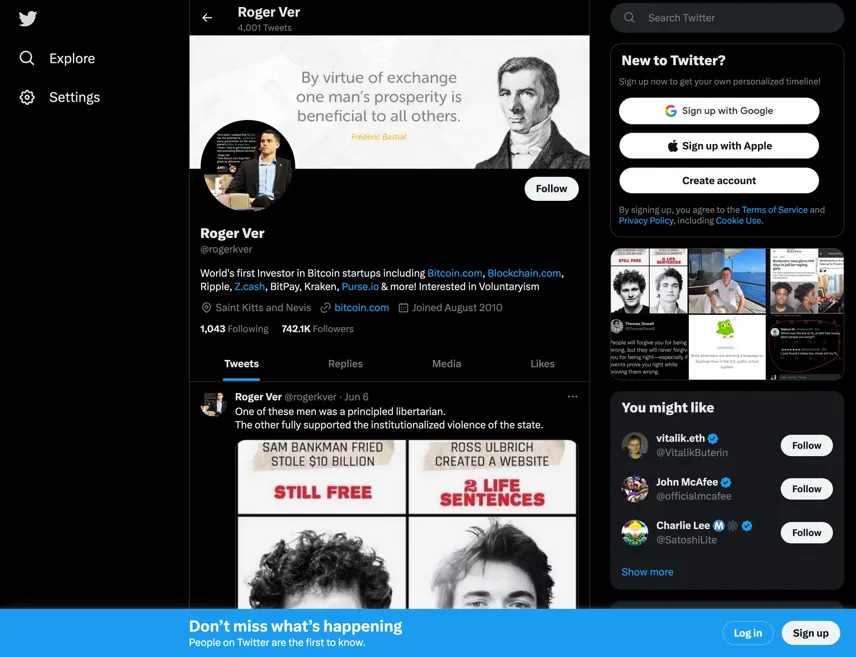Sign up with Apple
This screenshot has width=856, height=657.
(719, 146)
